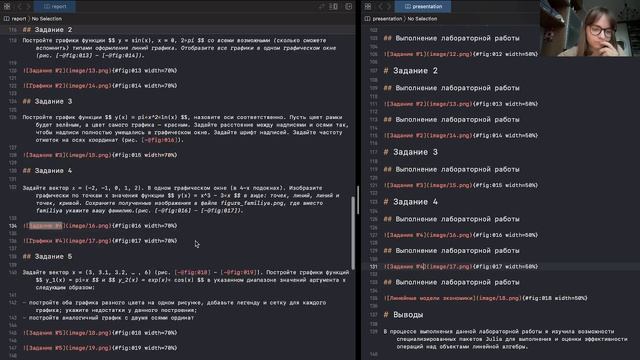Click line number 131 in presentation gutter
This screenshot has height=360, width=640.
click(373, 267)
